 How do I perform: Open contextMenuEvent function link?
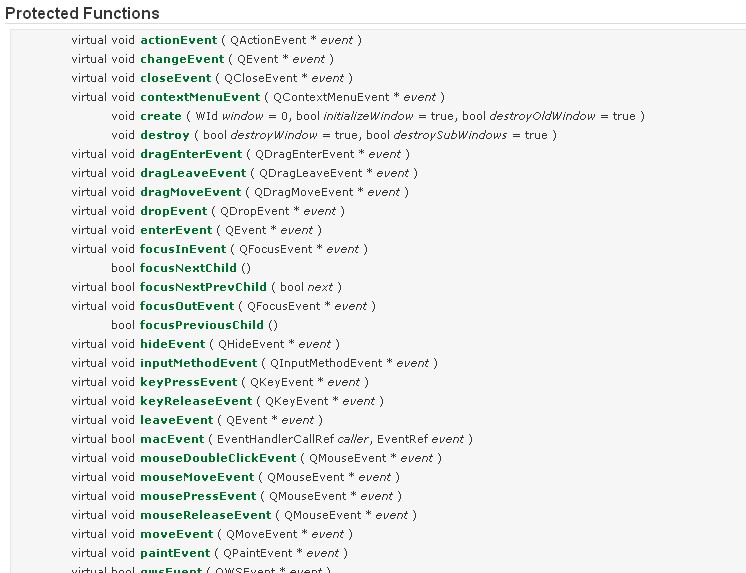(200, 97)
